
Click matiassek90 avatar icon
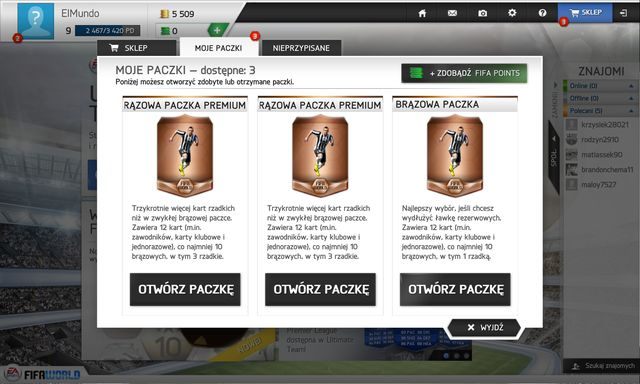pyautogui.click(x=571, y=155)
